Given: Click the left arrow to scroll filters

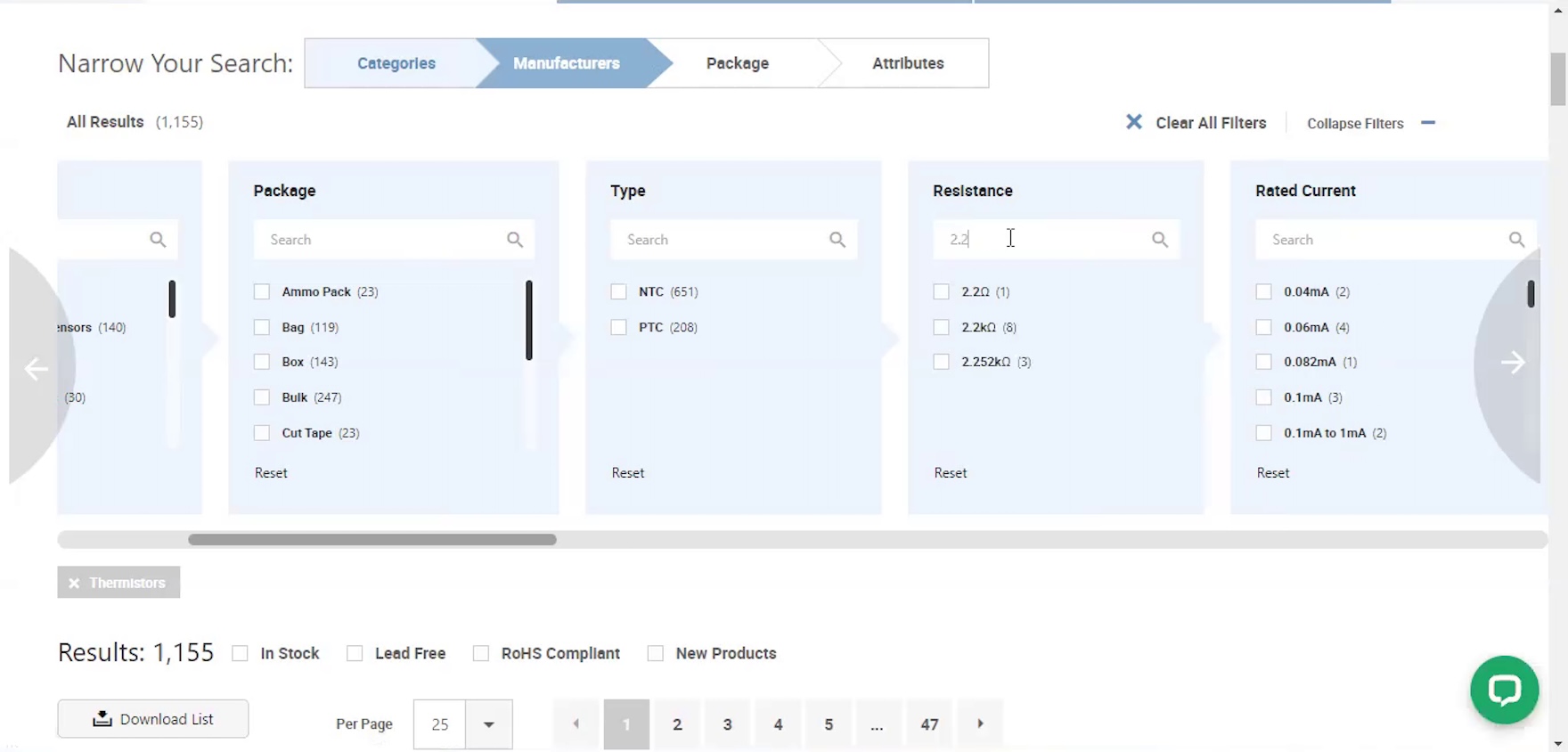Looking at the screenshot, I should 37,368.
